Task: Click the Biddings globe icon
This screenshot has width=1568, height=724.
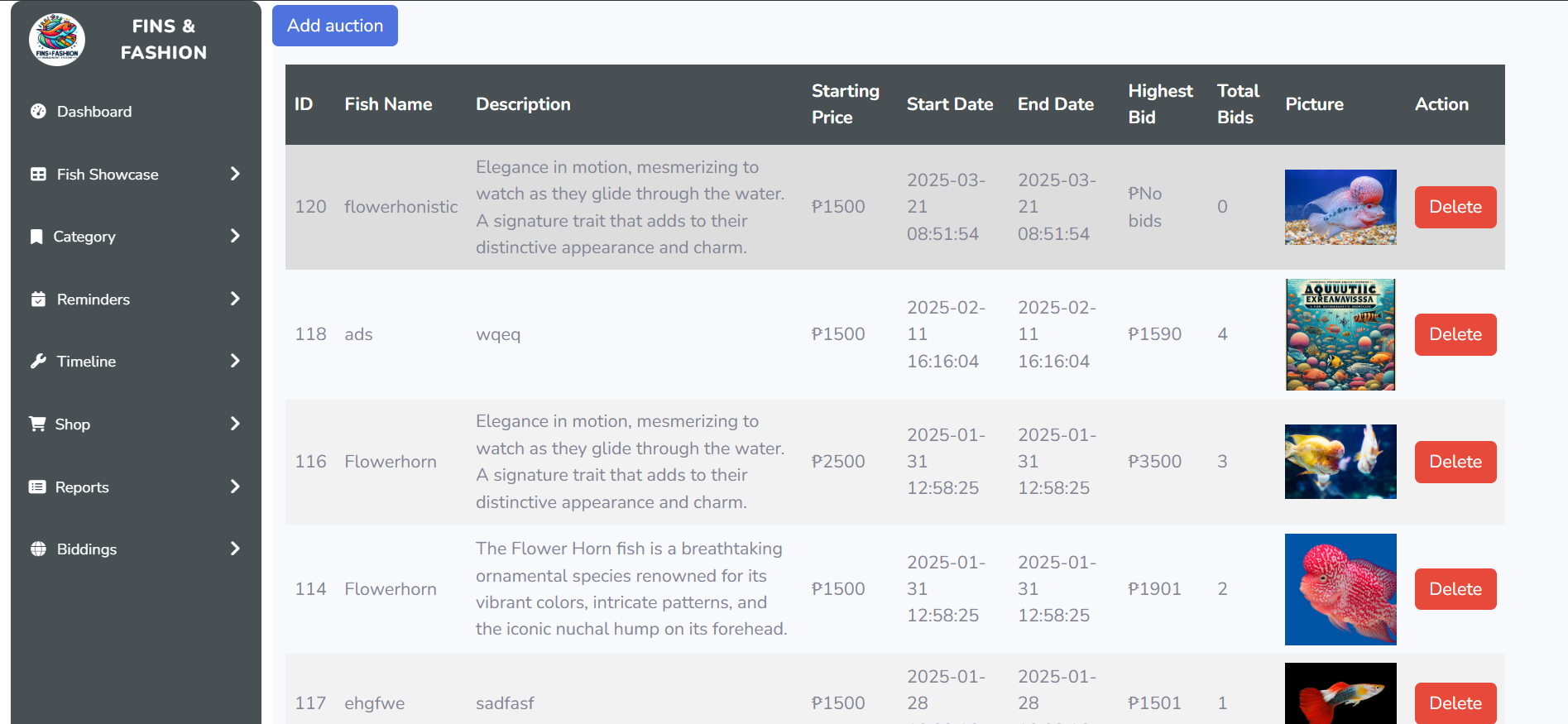Action: click(38, 549)
